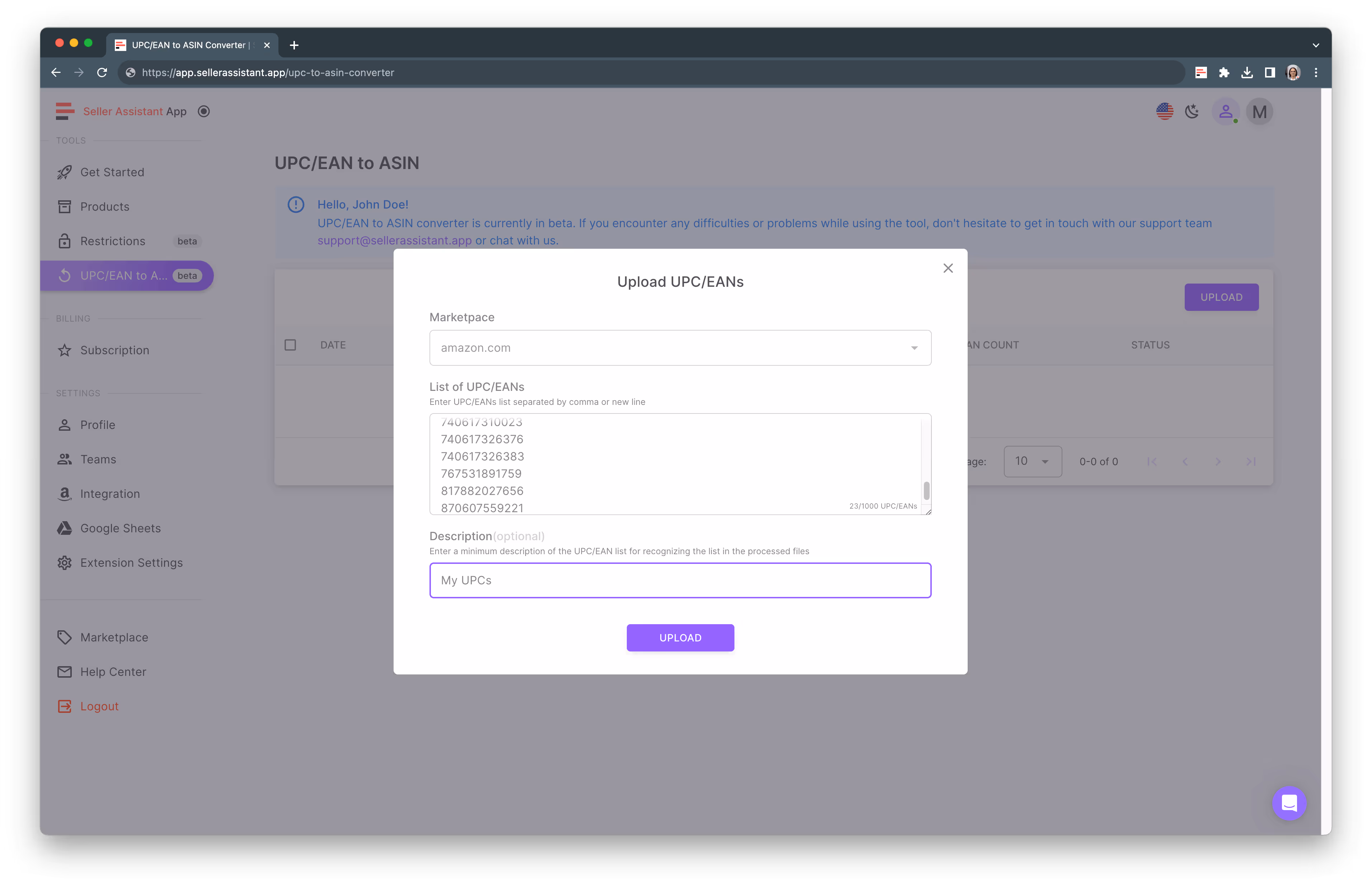Open the chat widget bubble

point(1288,803)
